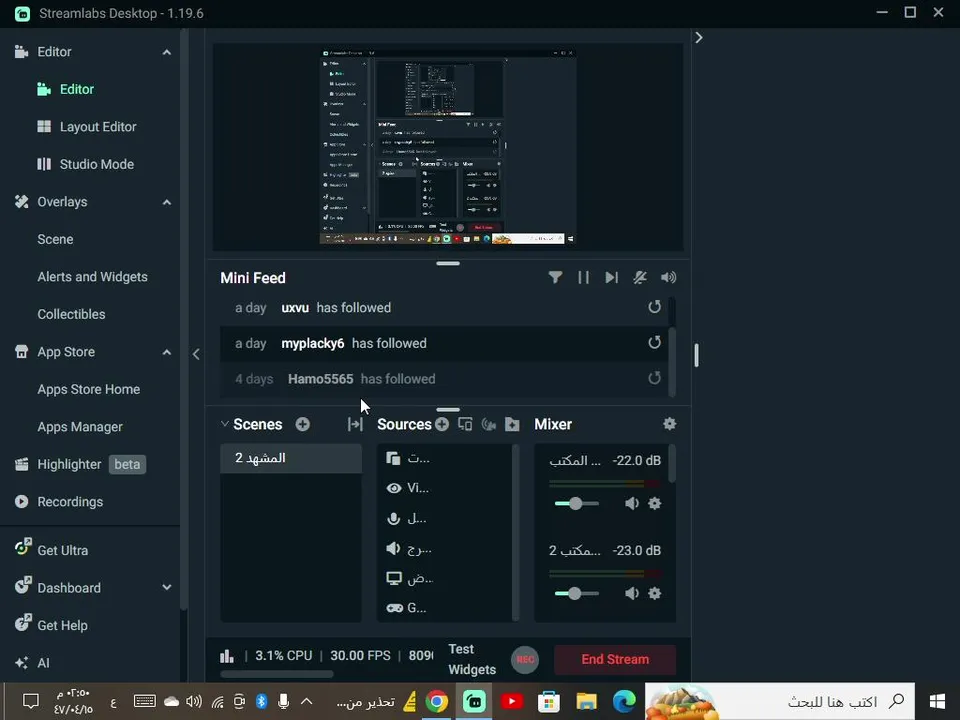Image resolution: width=960 pixels, height=720 pixels.
Task: Click the Sources overlapping-windows icon
Action: 465,424
